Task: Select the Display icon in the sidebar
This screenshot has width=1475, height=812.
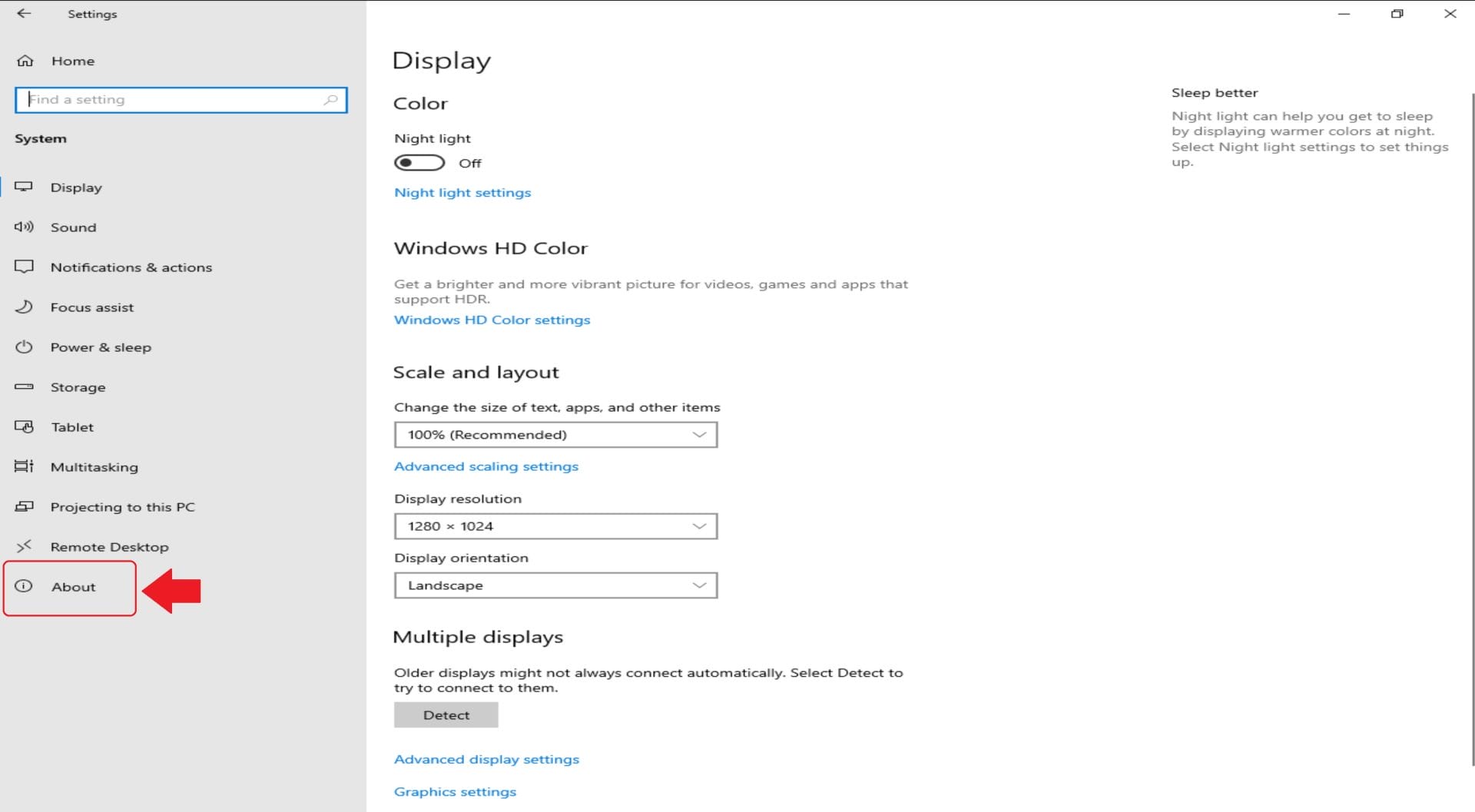Action: point(25,187)
